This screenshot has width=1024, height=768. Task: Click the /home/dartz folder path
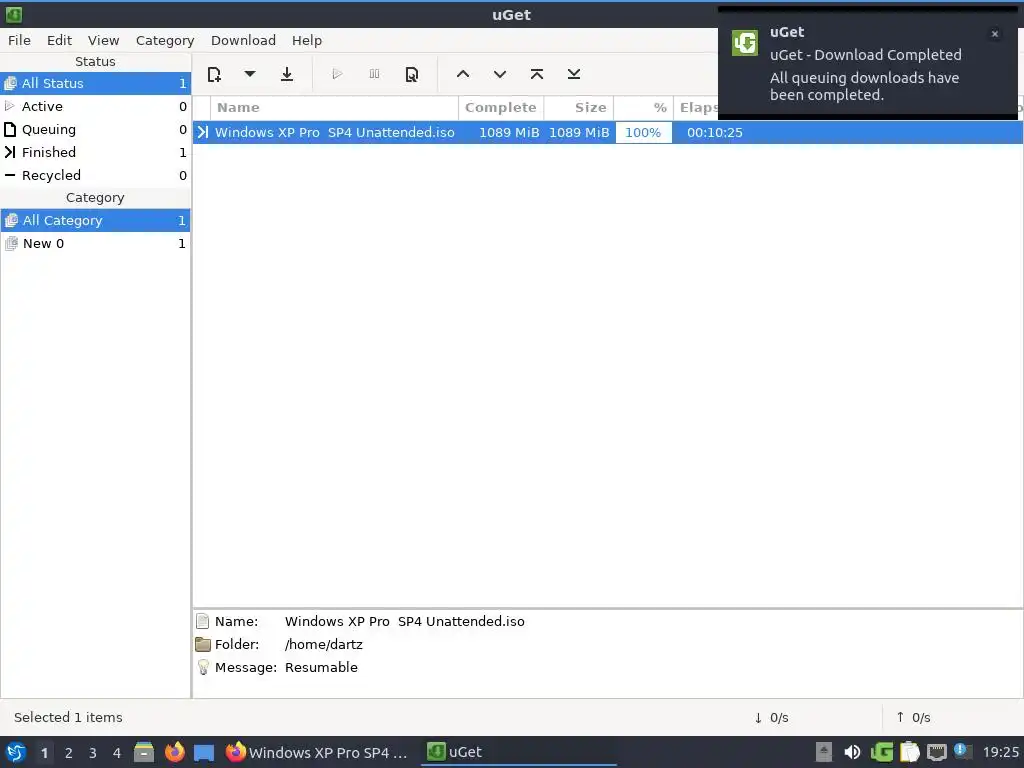323,645
